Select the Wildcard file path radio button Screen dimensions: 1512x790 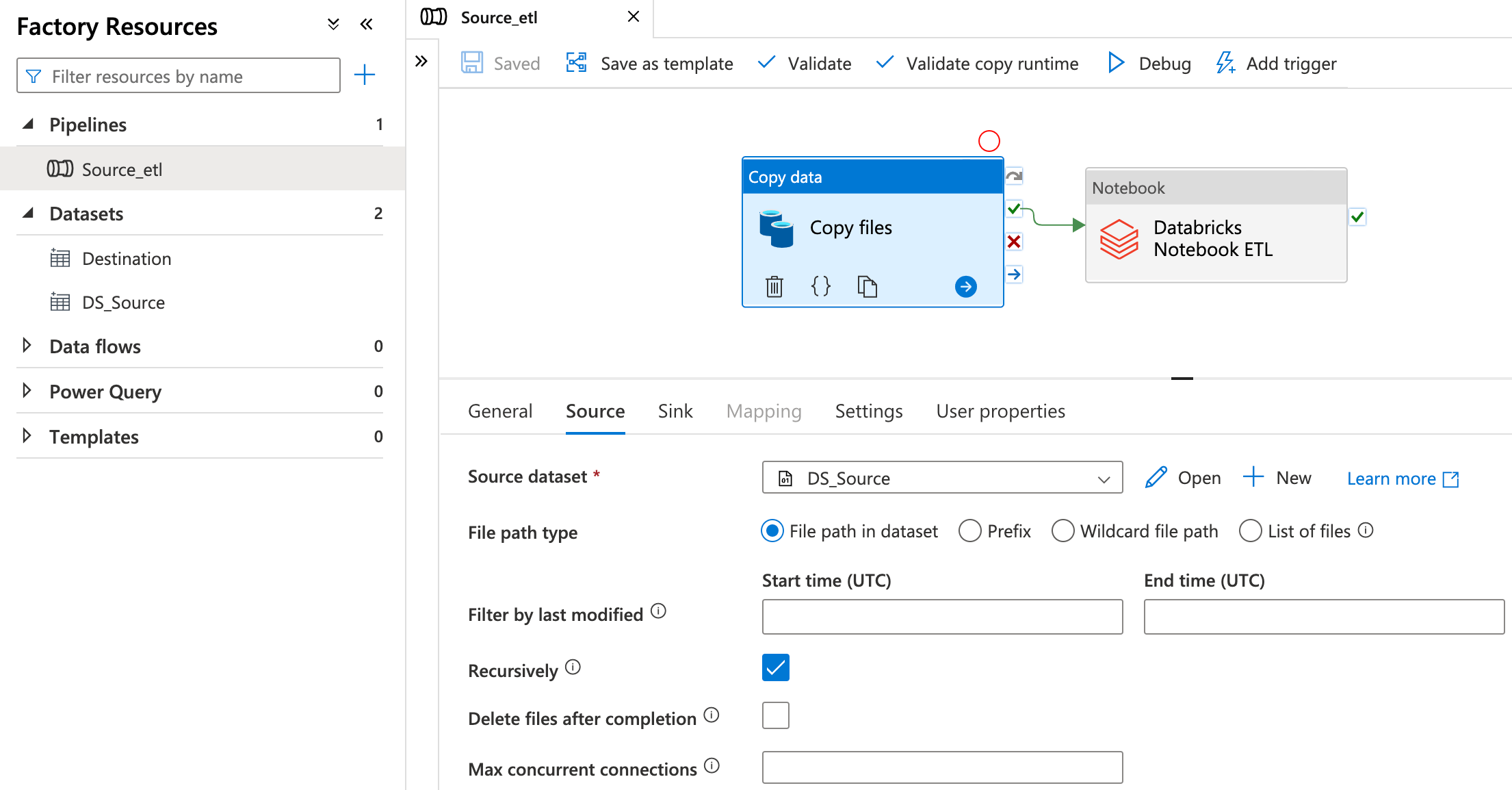coord(1063,531)
